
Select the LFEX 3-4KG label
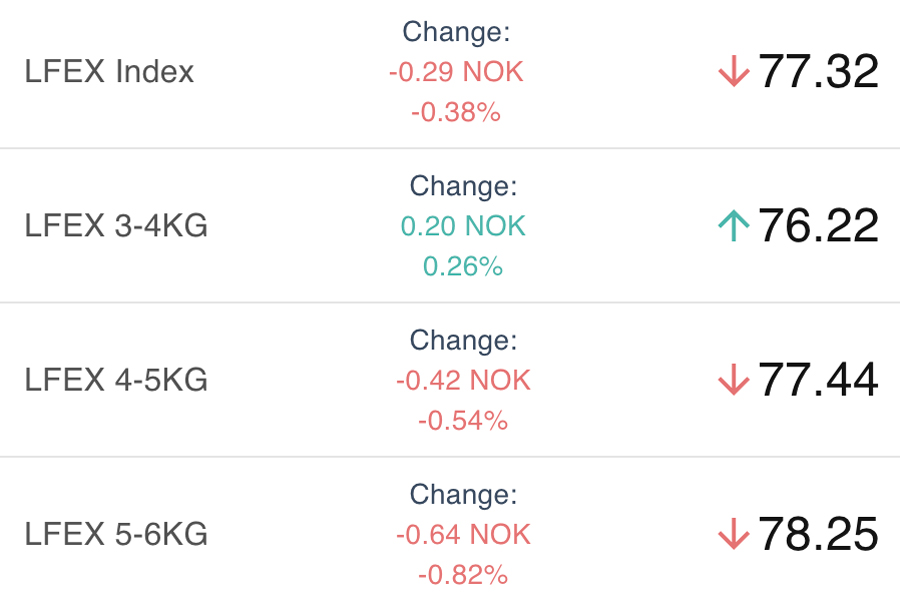[x=116, y=226]
